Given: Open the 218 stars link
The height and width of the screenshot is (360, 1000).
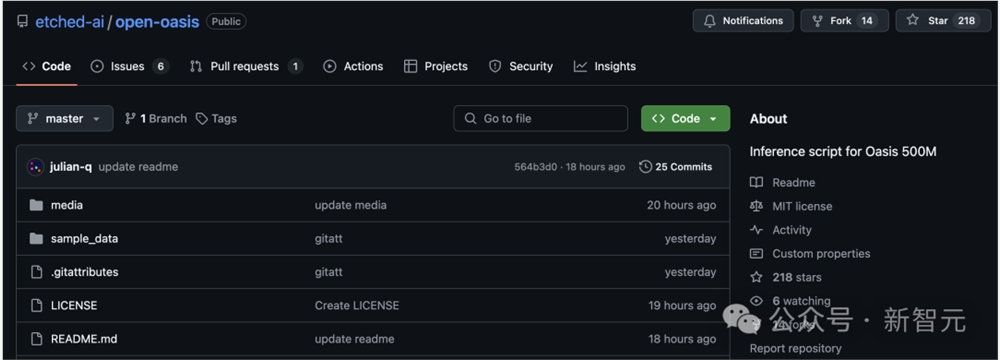Looking at the screenshot, I should (797, 277).
